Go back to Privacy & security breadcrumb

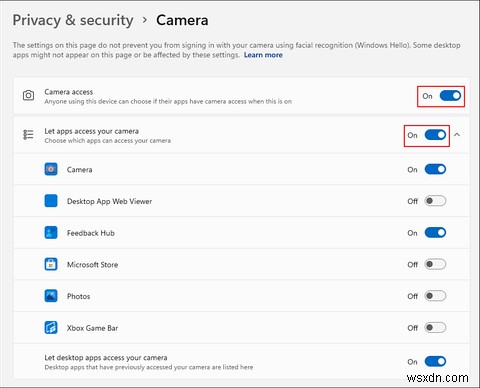(73, 20)
